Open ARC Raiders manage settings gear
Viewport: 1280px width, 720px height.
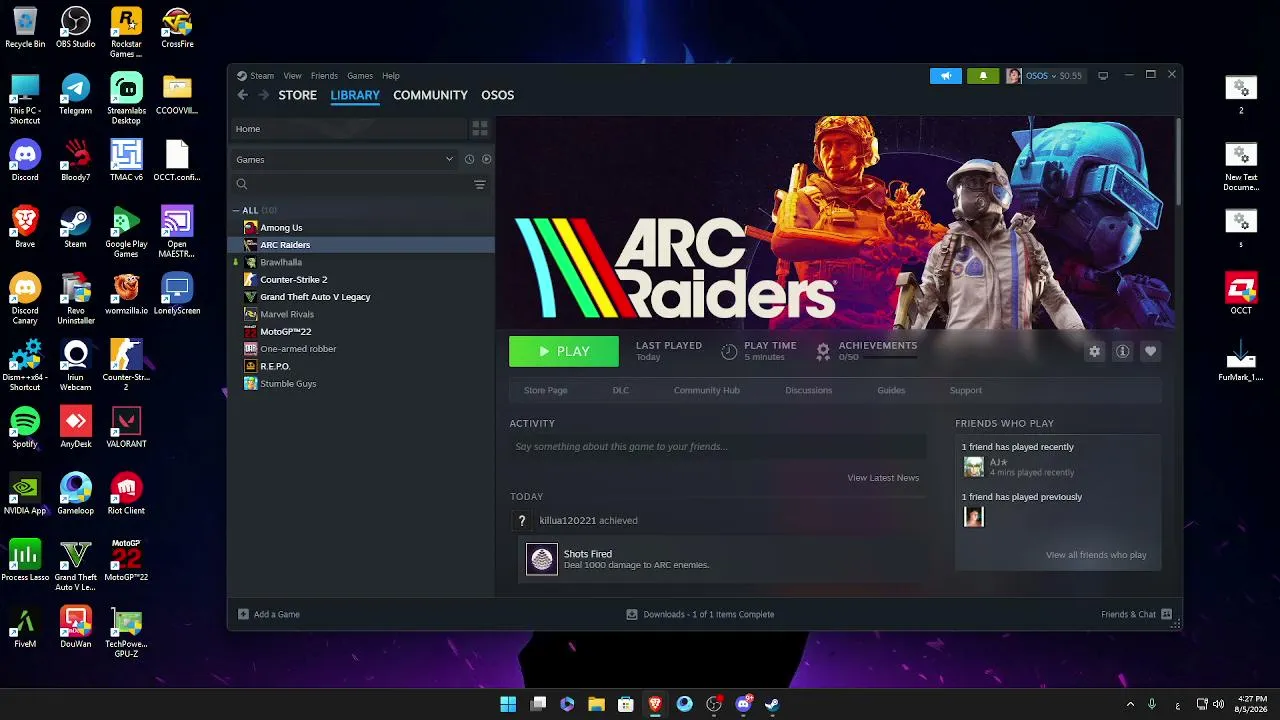point(1095,352)
